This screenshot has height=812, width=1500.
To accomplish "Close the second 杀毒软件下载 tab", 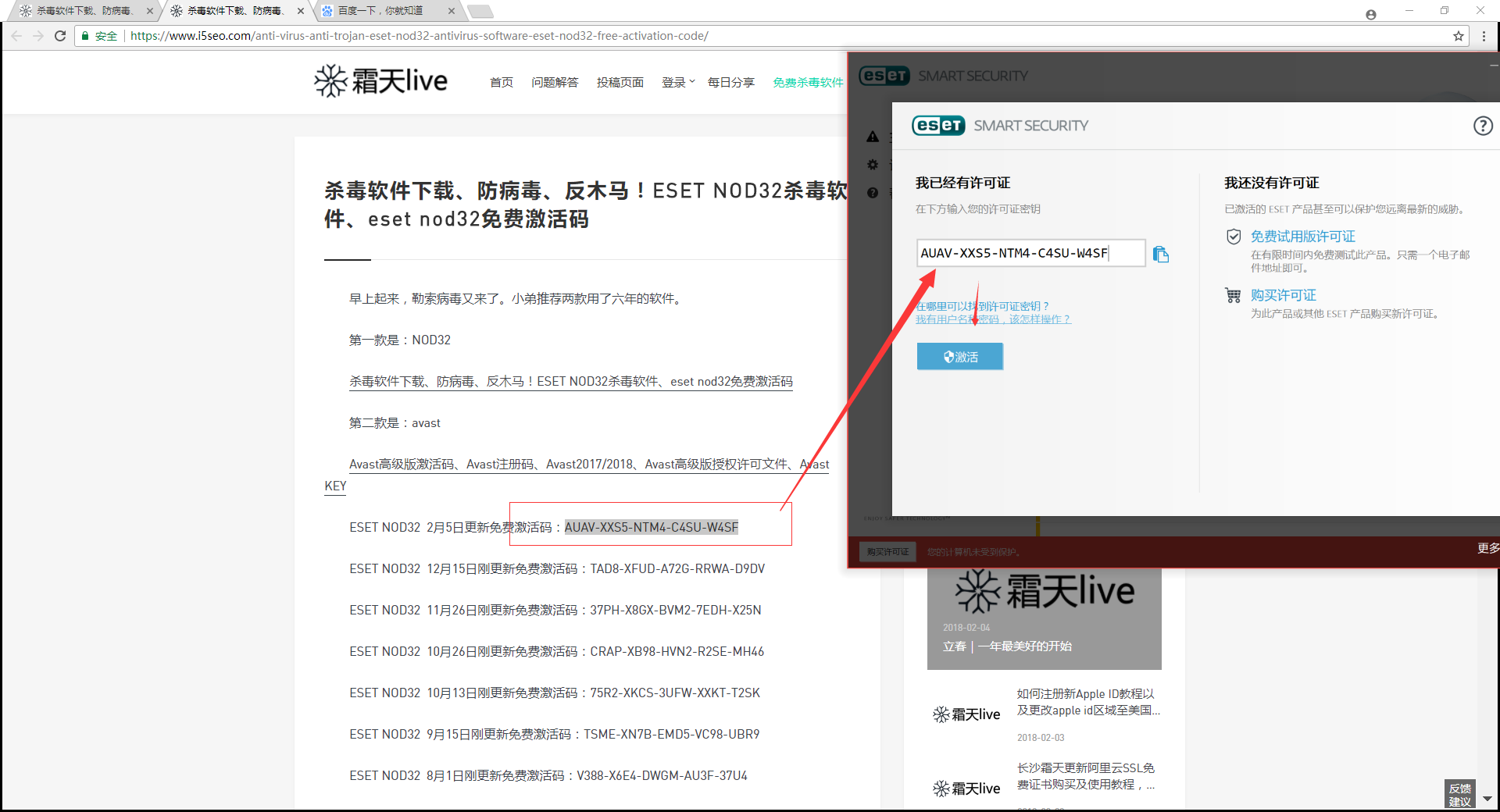I will (x=301, y=11).
